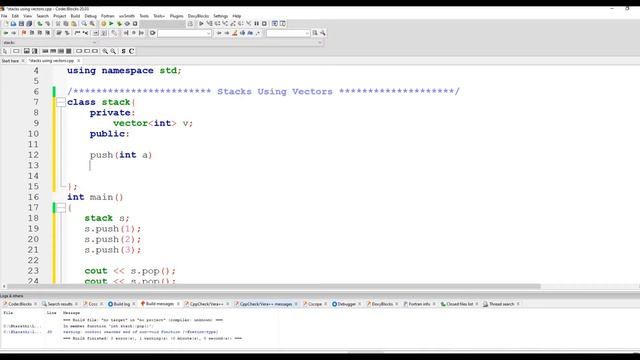Open the search combo box beside the magnifier icons

tap(288, 33)
